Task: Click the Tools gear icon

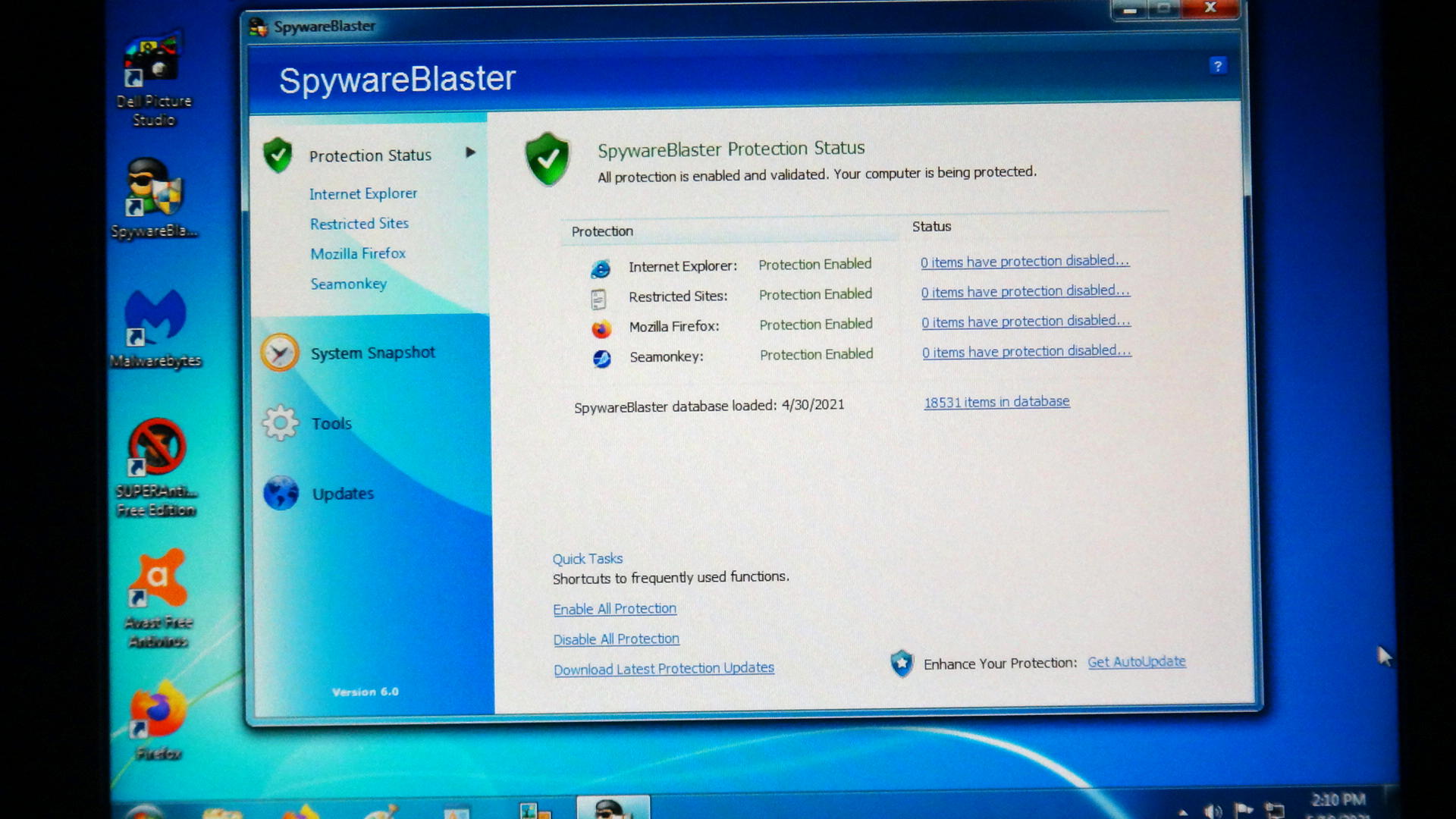Action: tap(281, 423)
